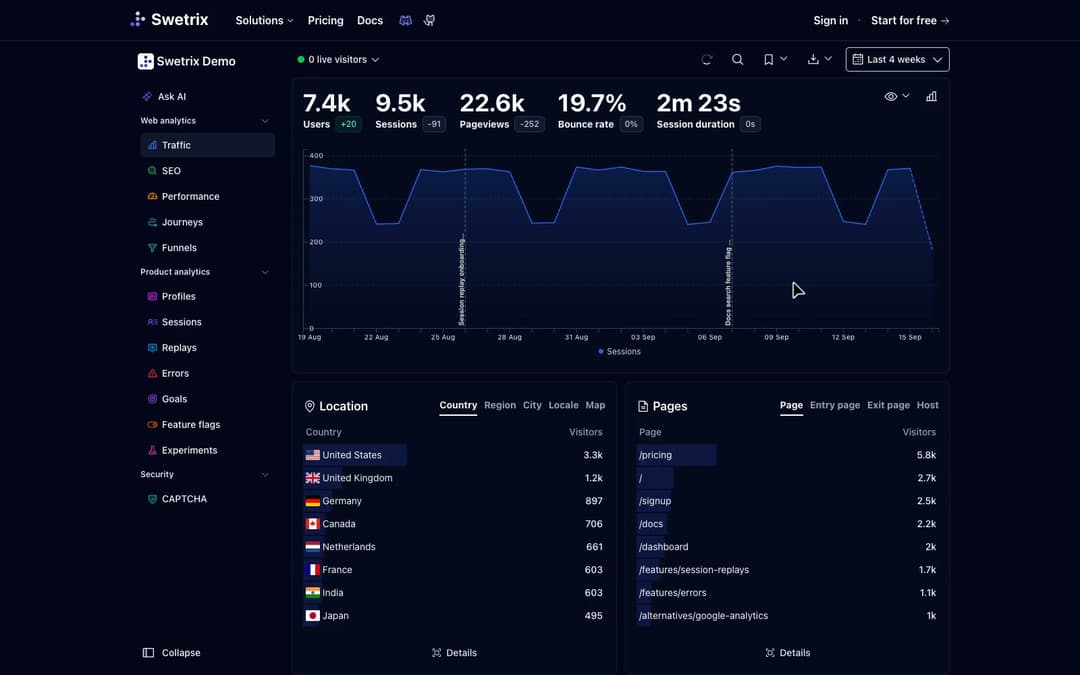Filter by /pricing page row
The image size is (1080, 675).
click(x=787, y=455)
